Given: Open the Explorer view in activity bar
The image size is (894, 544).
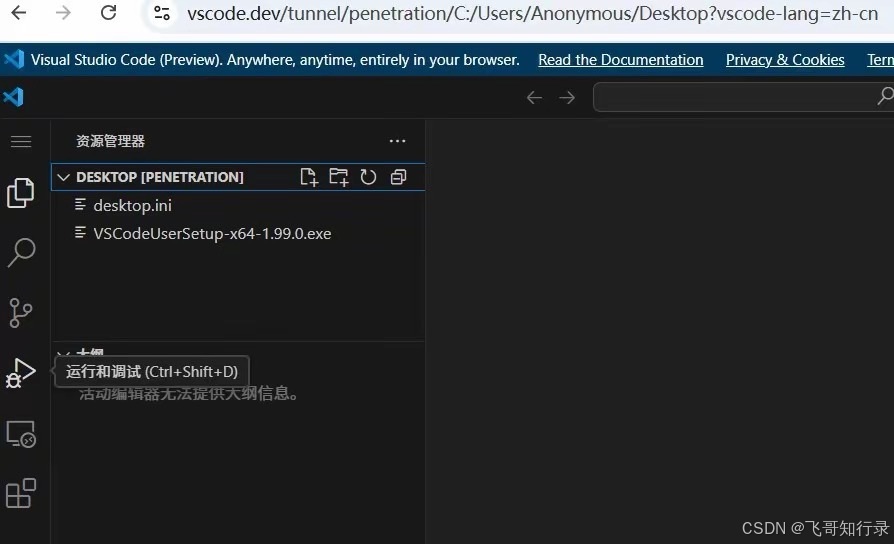Looking at the screenshot, I should tap(21, 192).
